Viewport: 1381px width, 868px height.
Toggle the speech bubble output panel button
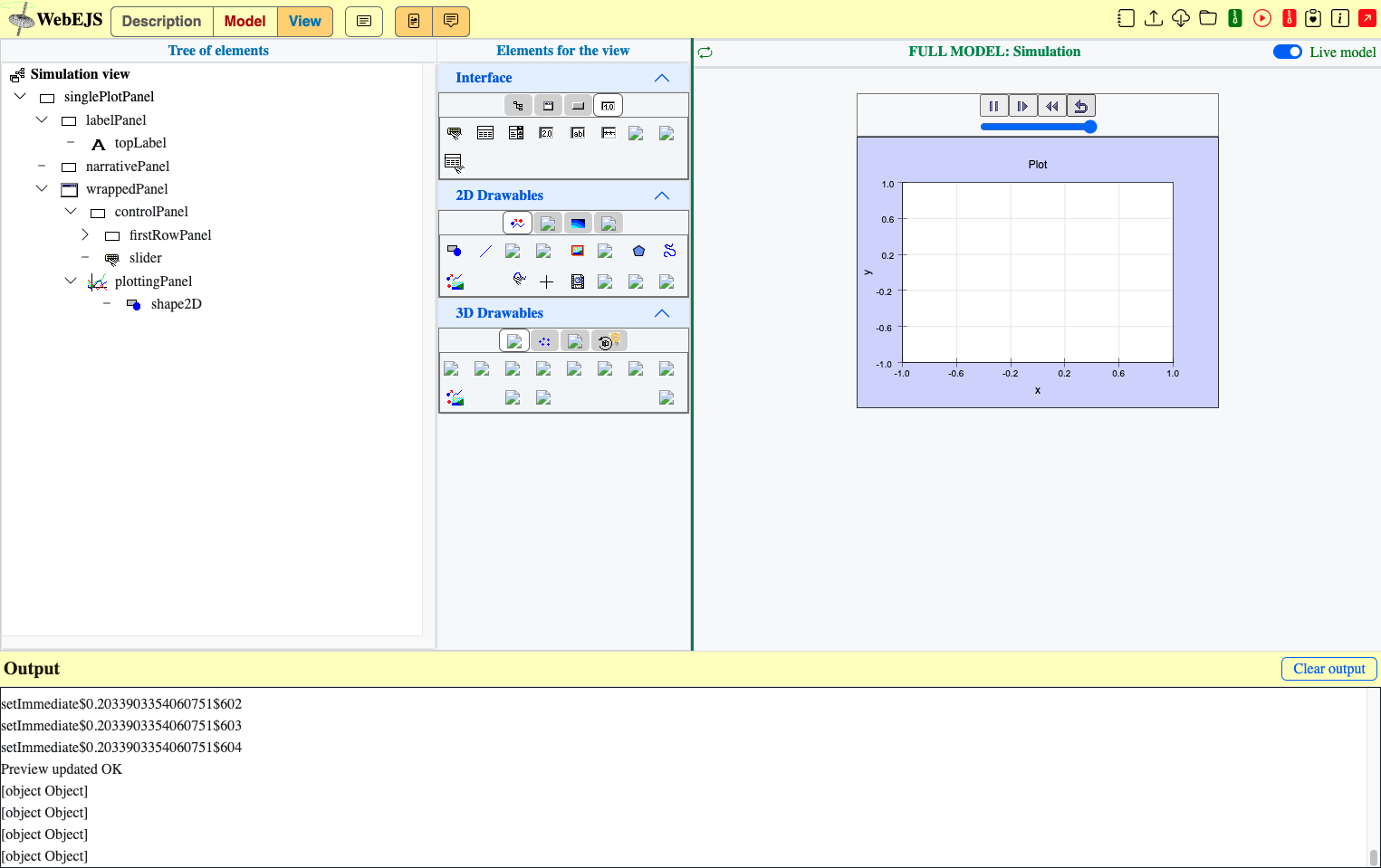451,21
